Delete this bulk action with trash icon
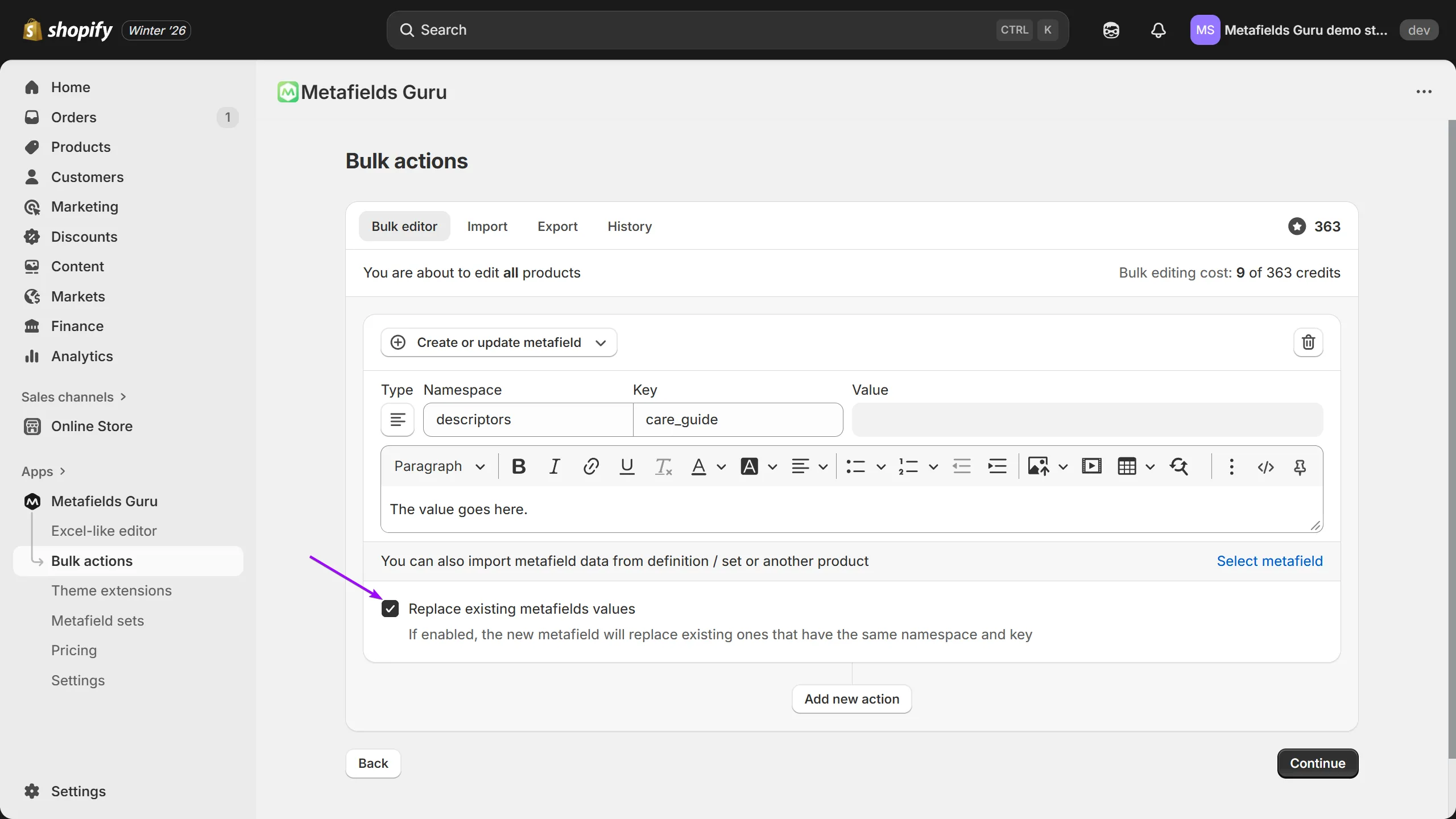Viewport: 1456px width, 819px height. pos(1308,342)
